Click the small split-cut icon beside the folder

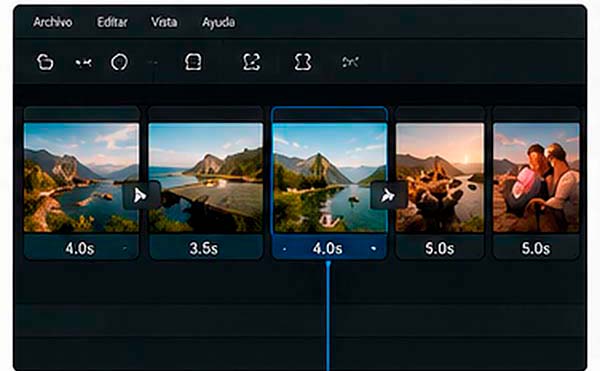point(83,62)
